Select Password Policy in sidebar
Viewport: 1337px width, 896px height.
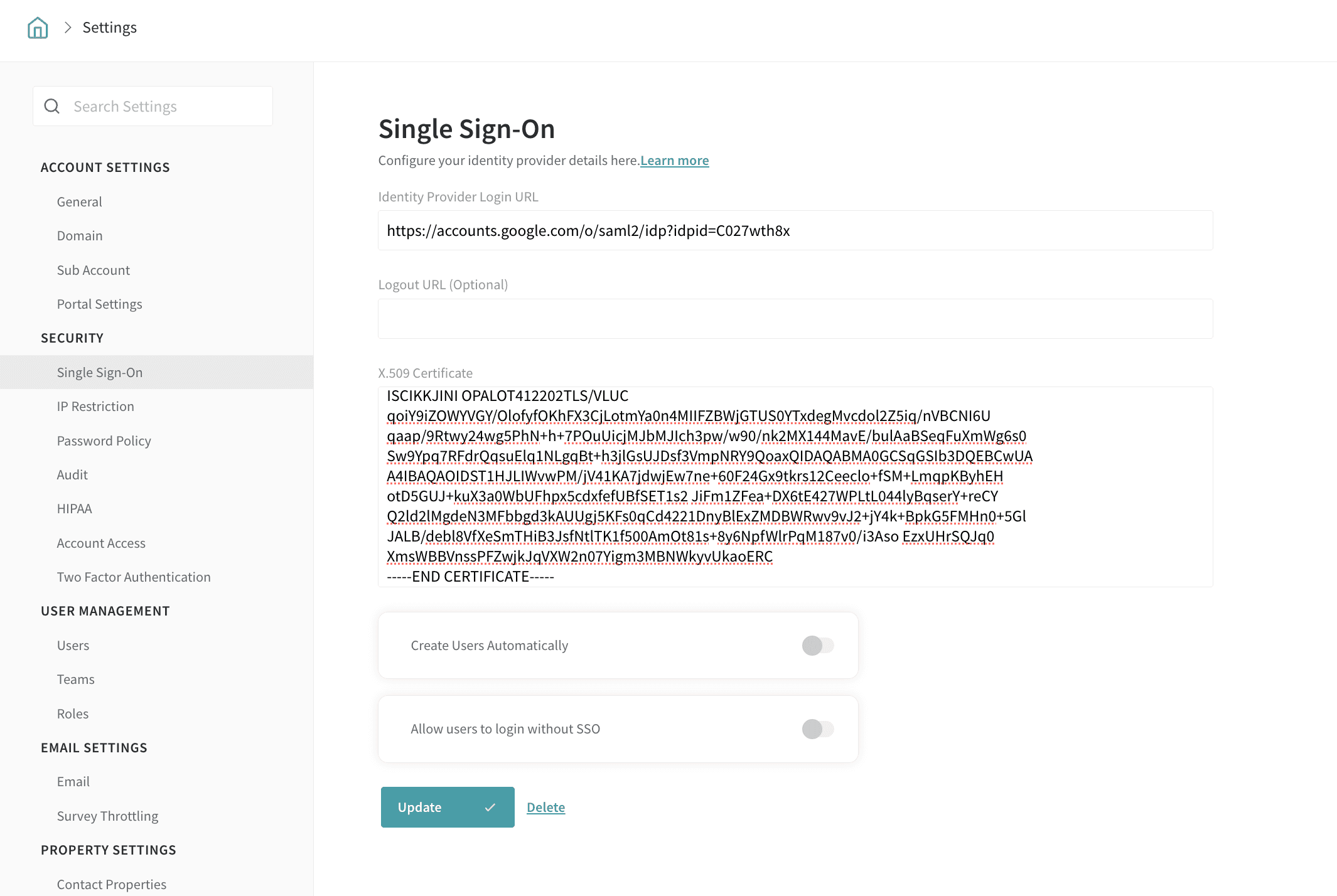(x=104, y=441)
